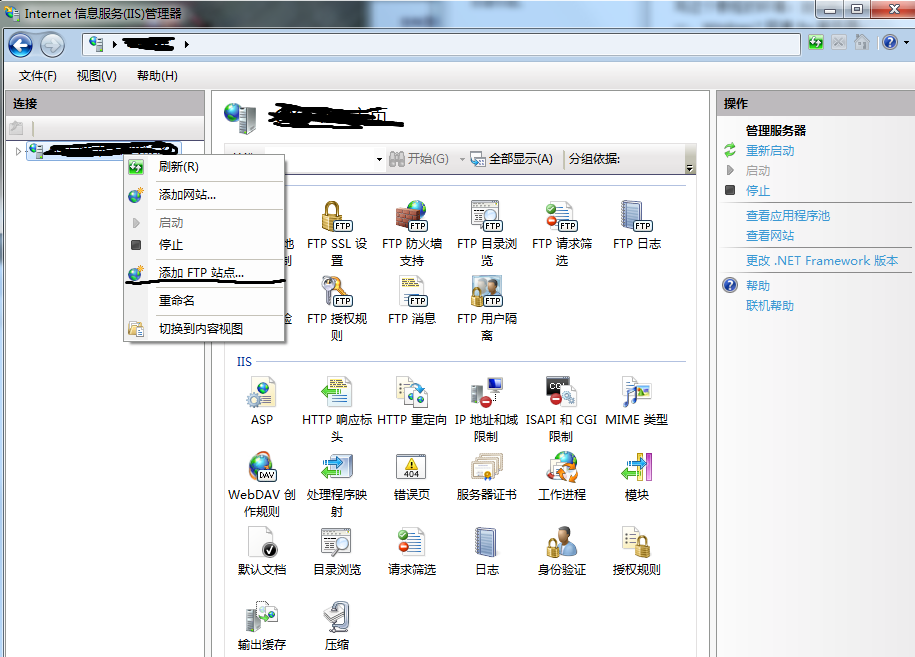Open 查看应用程序池 link
Viewport: 915px width, 657px height.
coord(787,216)
